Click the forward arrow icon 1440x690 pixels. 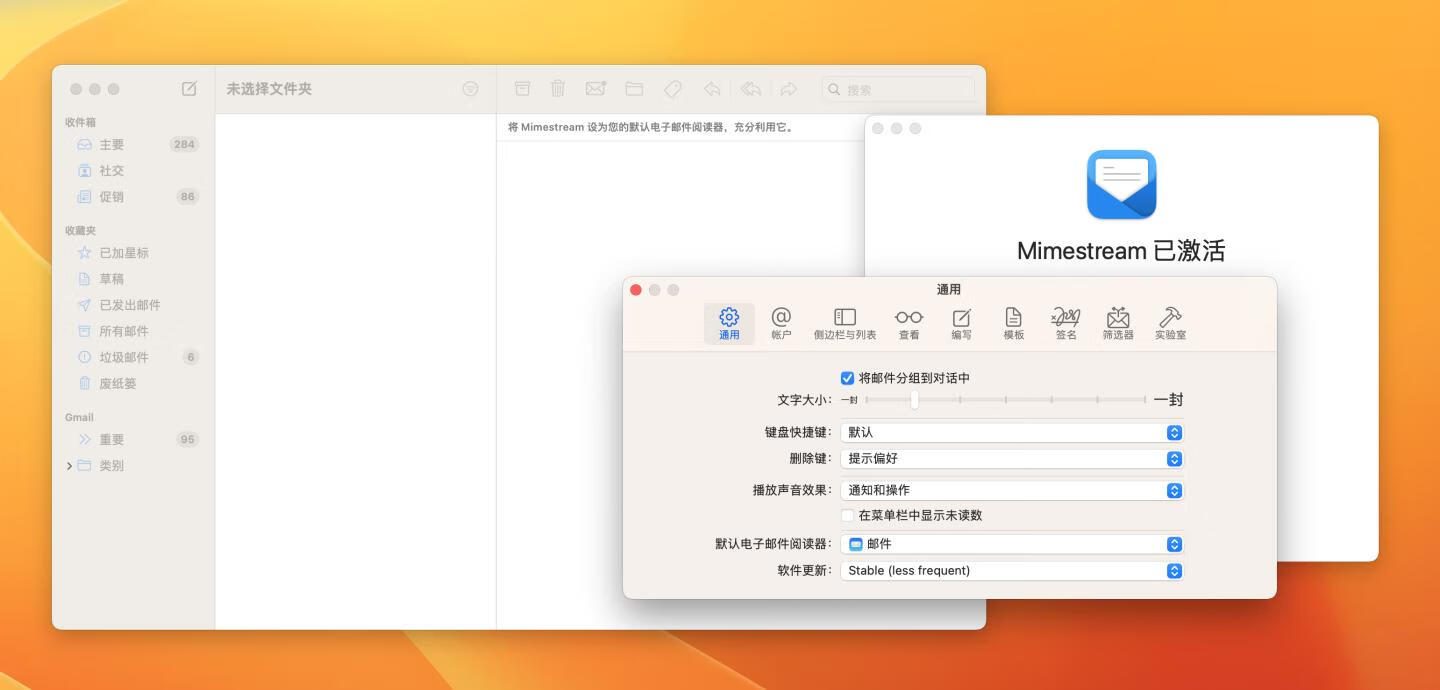pos(789,89)
